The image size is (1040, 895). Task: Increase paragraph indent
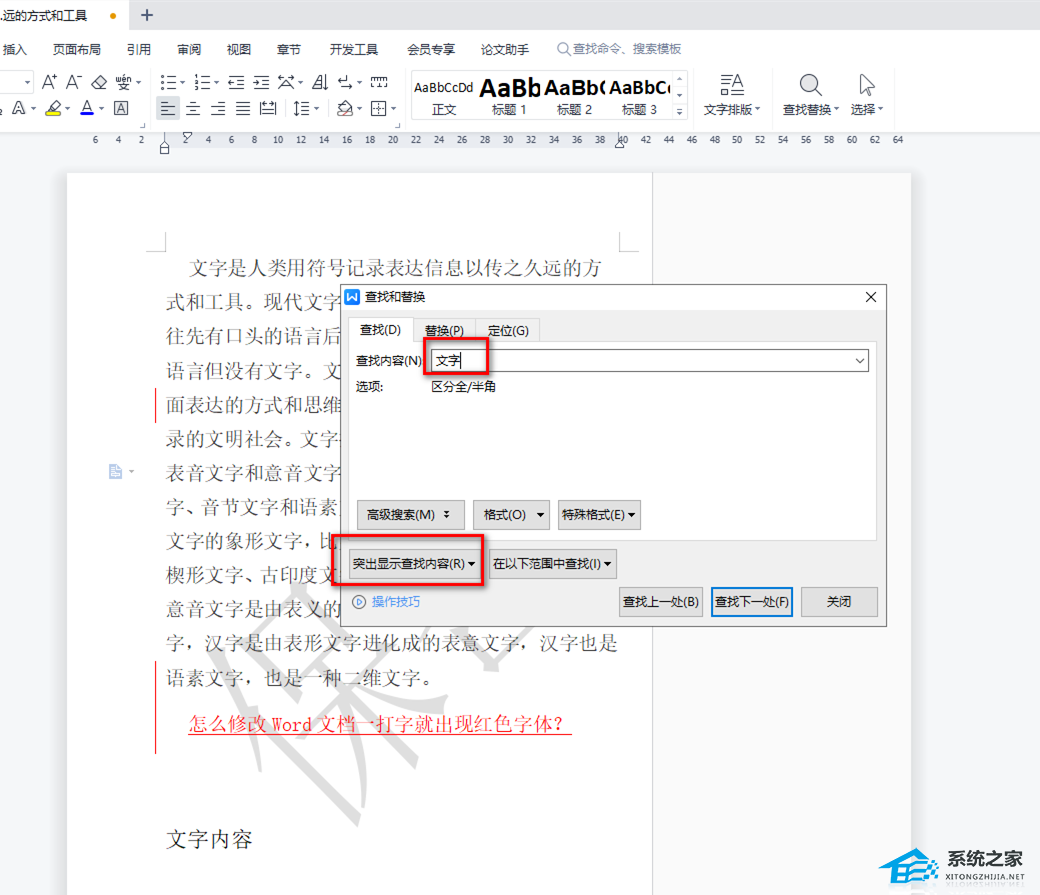click(261, 82)
